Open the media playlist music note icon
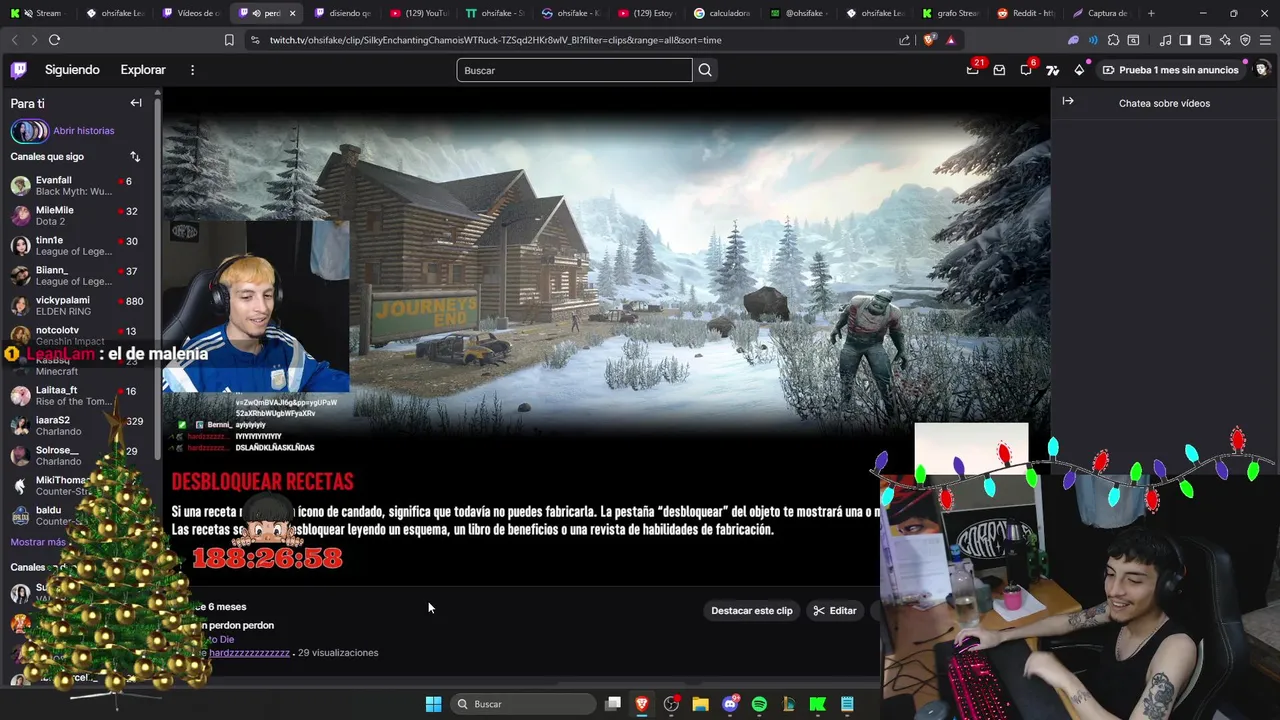Image resolution: width=1280 pixels, height=720 pixels. click(x=1165, y=40)
